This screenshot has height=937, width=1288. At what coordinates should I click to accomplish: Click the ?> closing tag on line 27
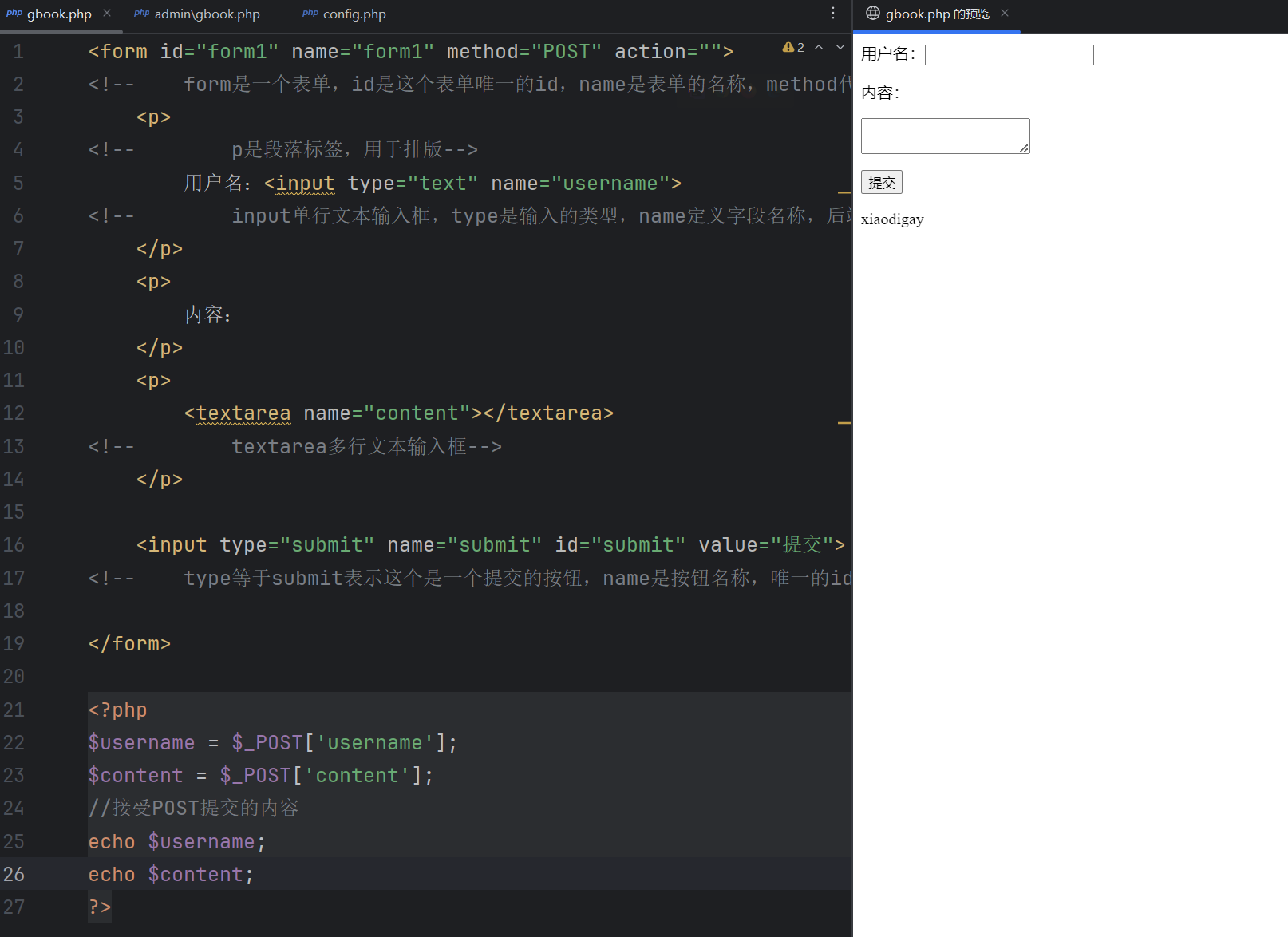click(100, 907)
